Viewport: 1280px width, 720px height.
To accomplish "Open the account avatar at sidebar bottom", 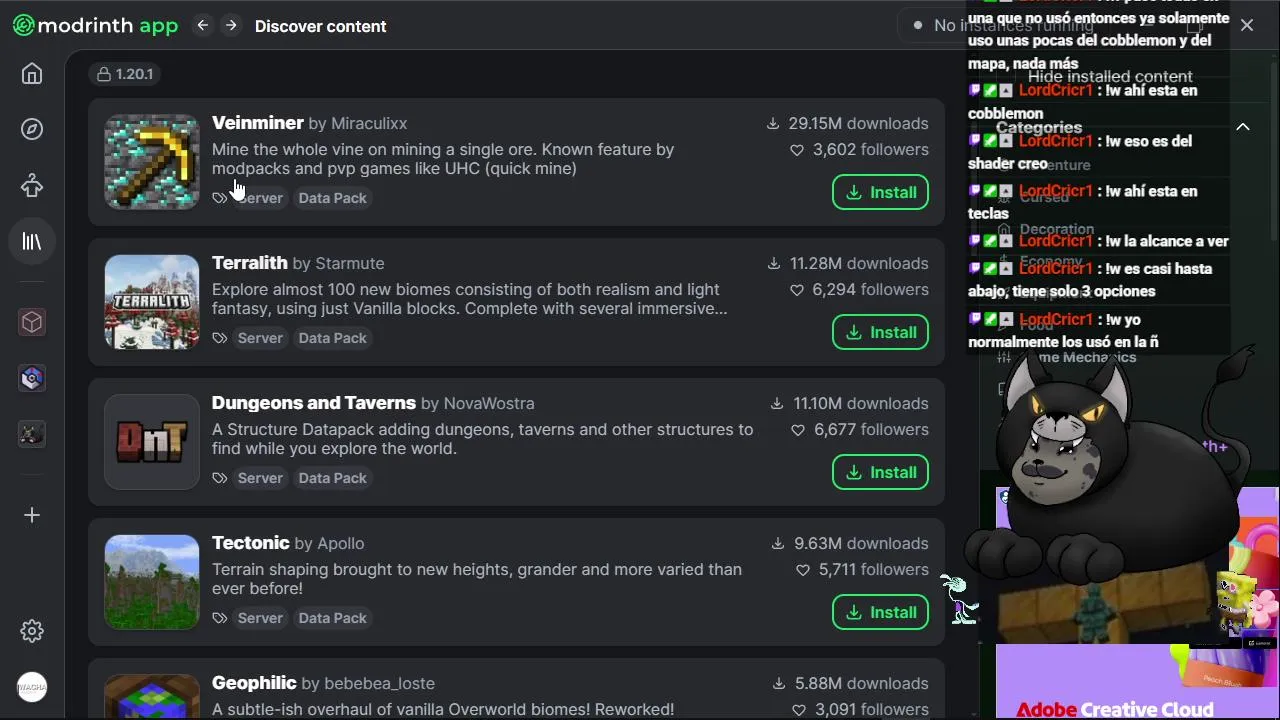I will tap(32, 687).
